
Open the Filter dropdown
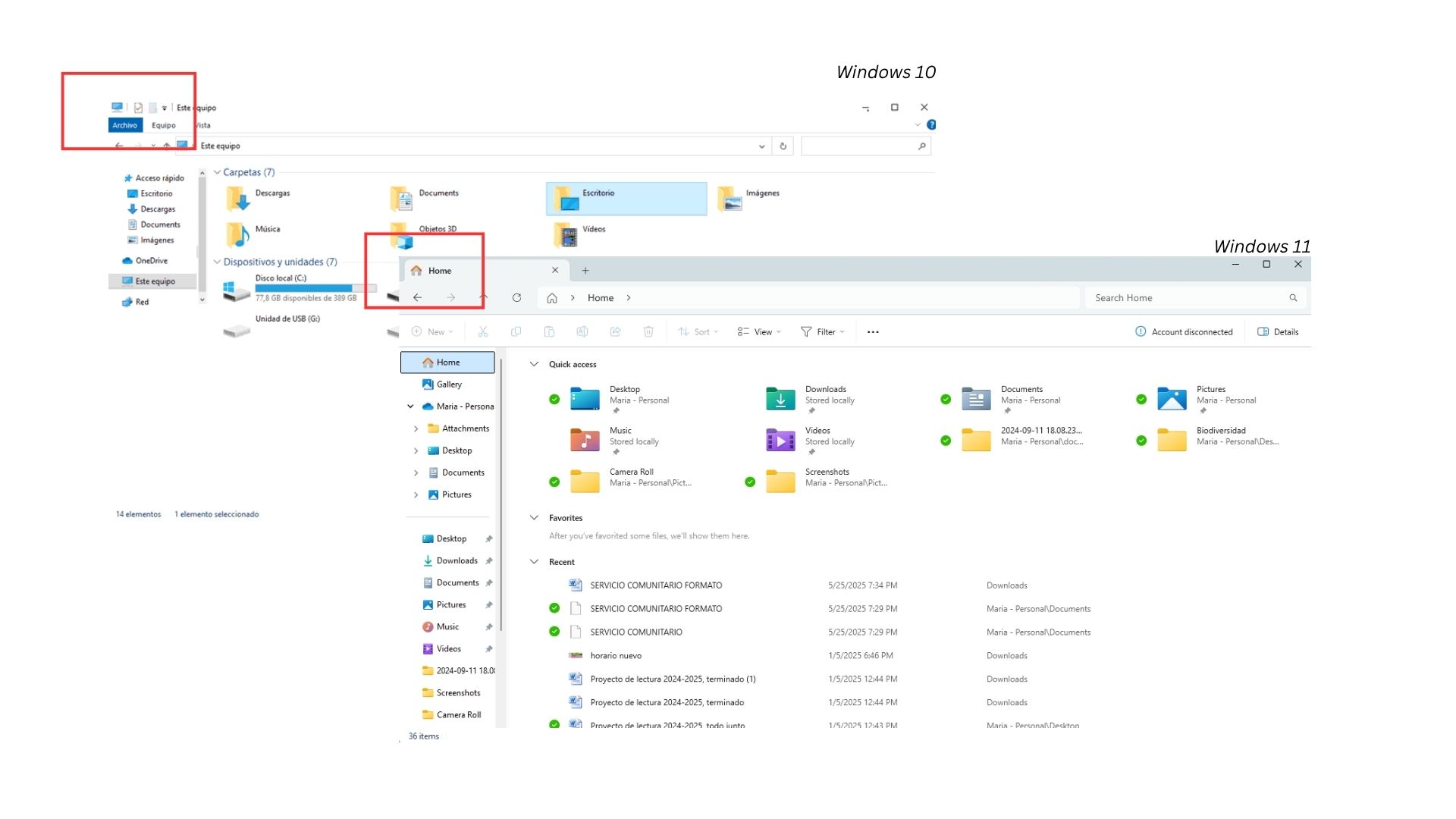point(823,332)
